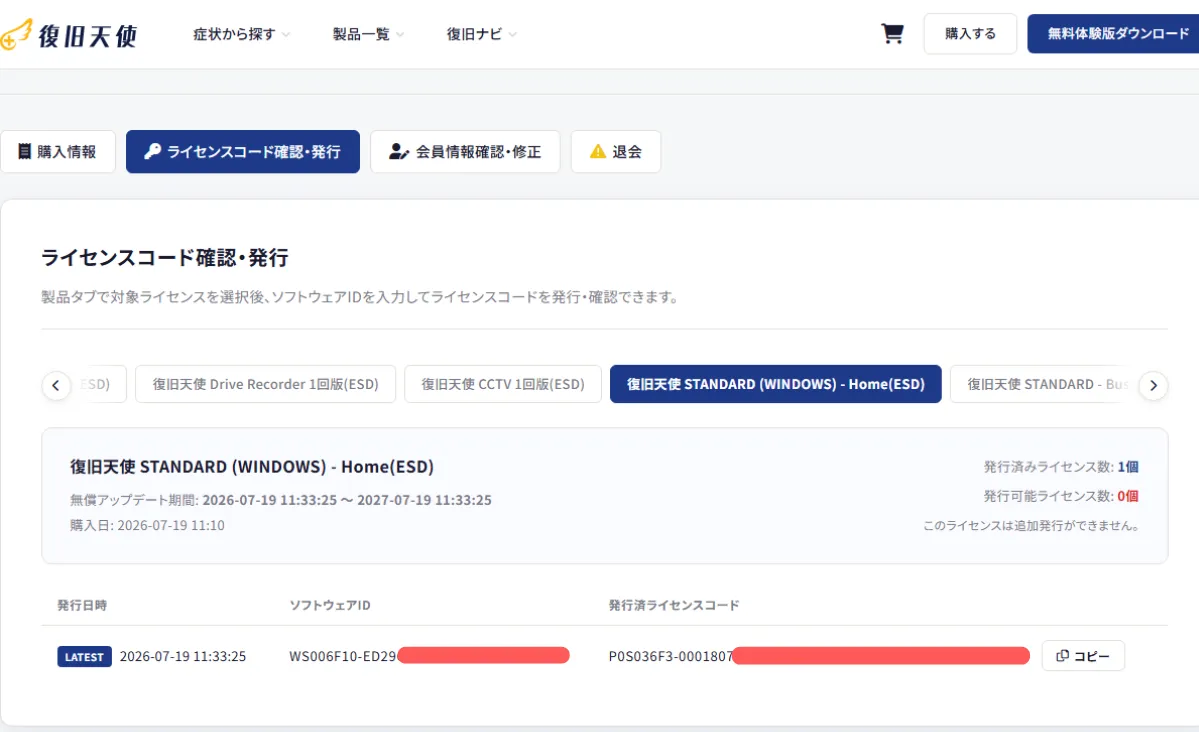1199x732 pixels.
Task: Click the ソフトウェアID column header
Action: [x=330, y=605]
